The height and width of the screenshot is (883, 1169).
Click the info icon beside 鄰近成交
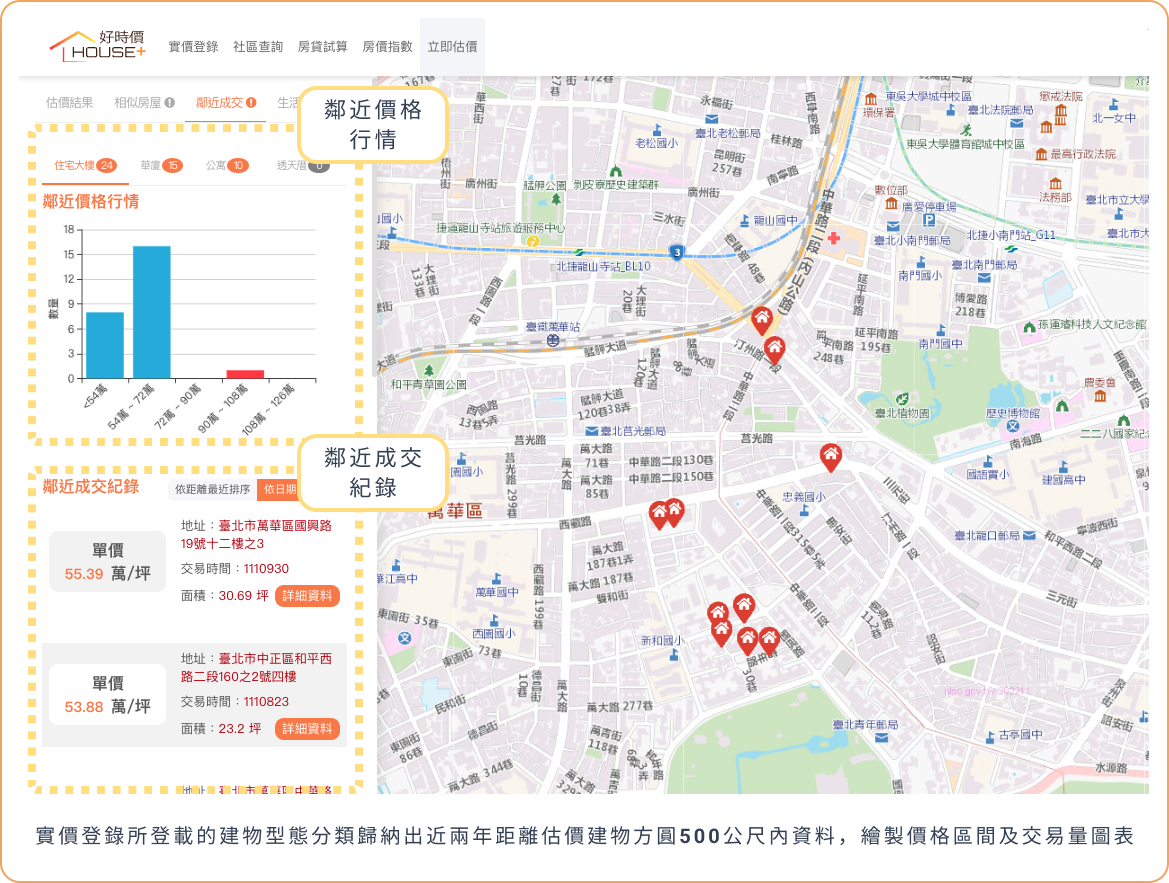251,102
